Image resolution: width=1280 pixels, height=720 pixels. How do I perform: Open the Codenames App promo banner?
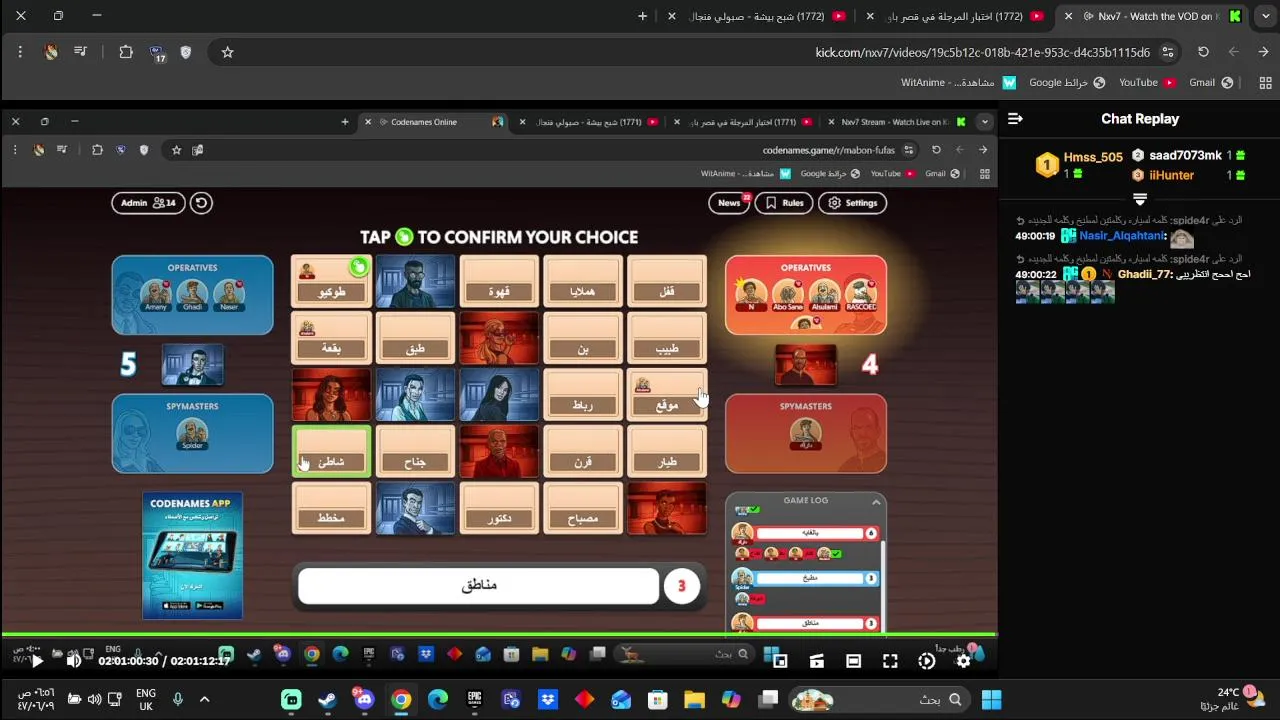[192, 556]
